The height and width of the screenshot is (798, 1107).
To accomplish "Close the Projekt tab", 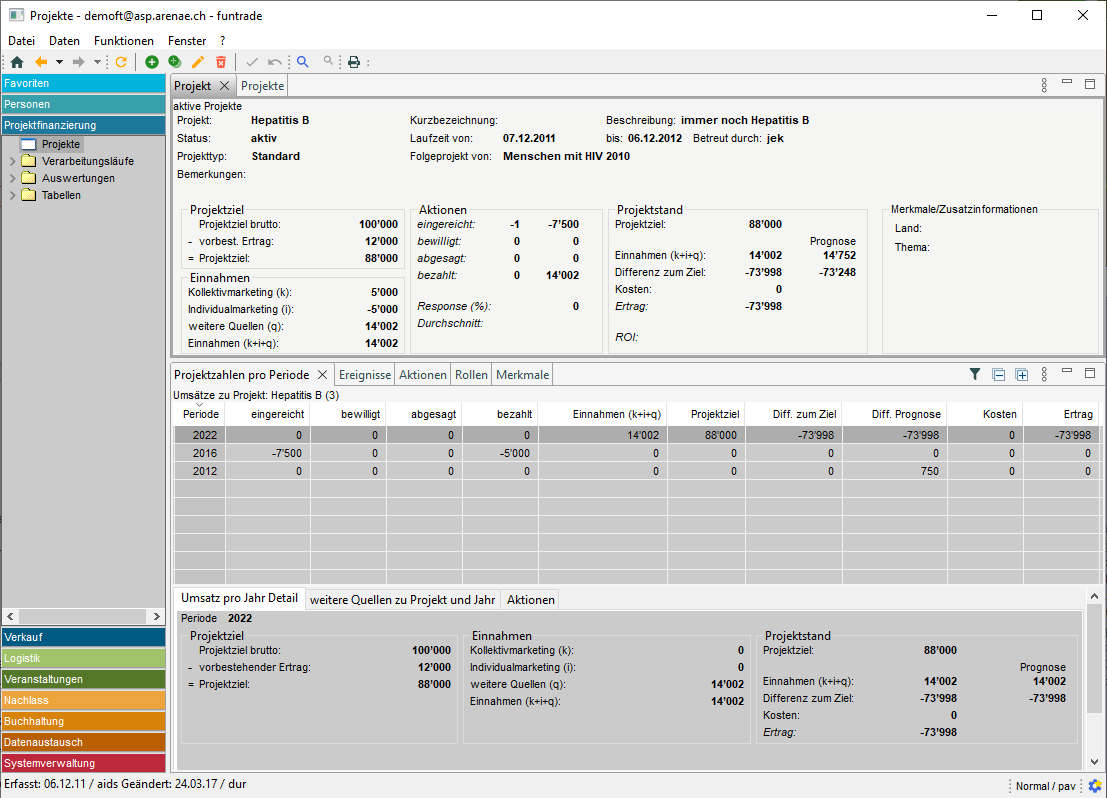I will (225, 86).
